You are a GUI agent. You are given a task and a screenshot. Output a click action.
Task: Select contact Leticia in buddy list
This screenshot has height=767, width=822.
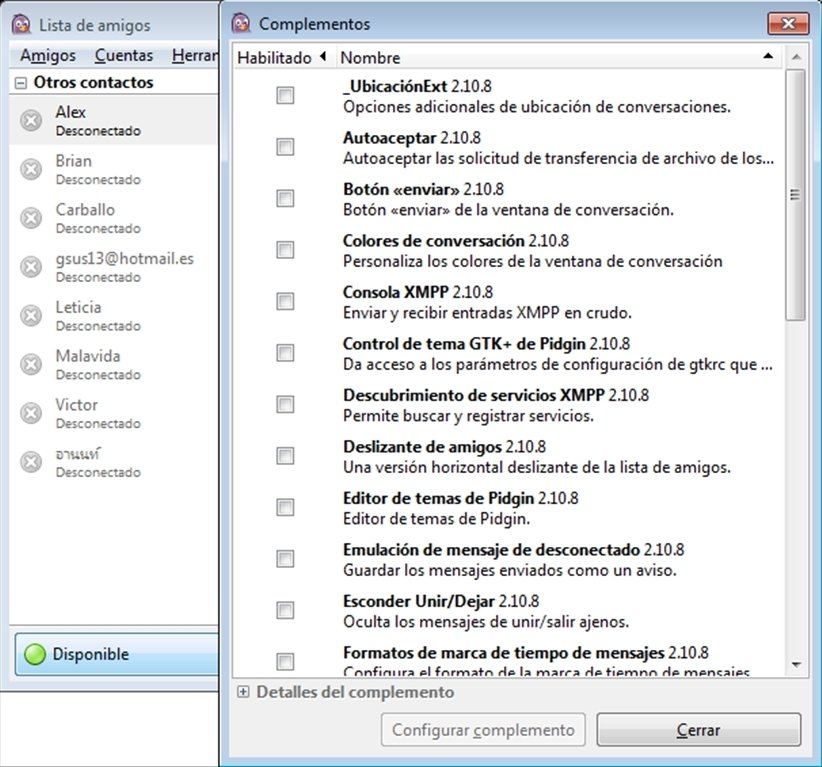tap(113, 316)
